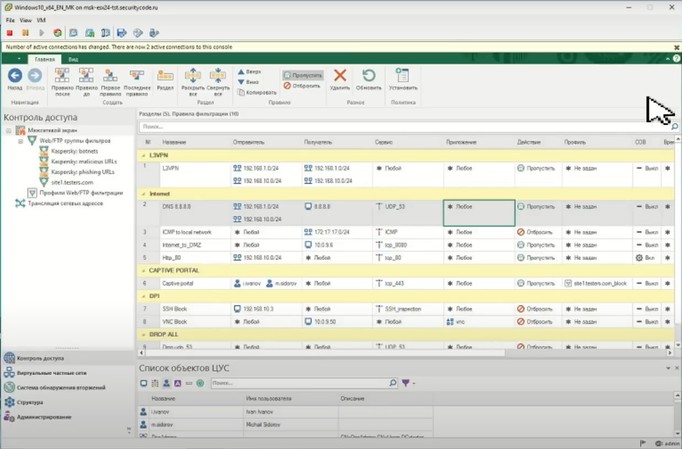
Task: Open the VM menu
Action: 41,20
